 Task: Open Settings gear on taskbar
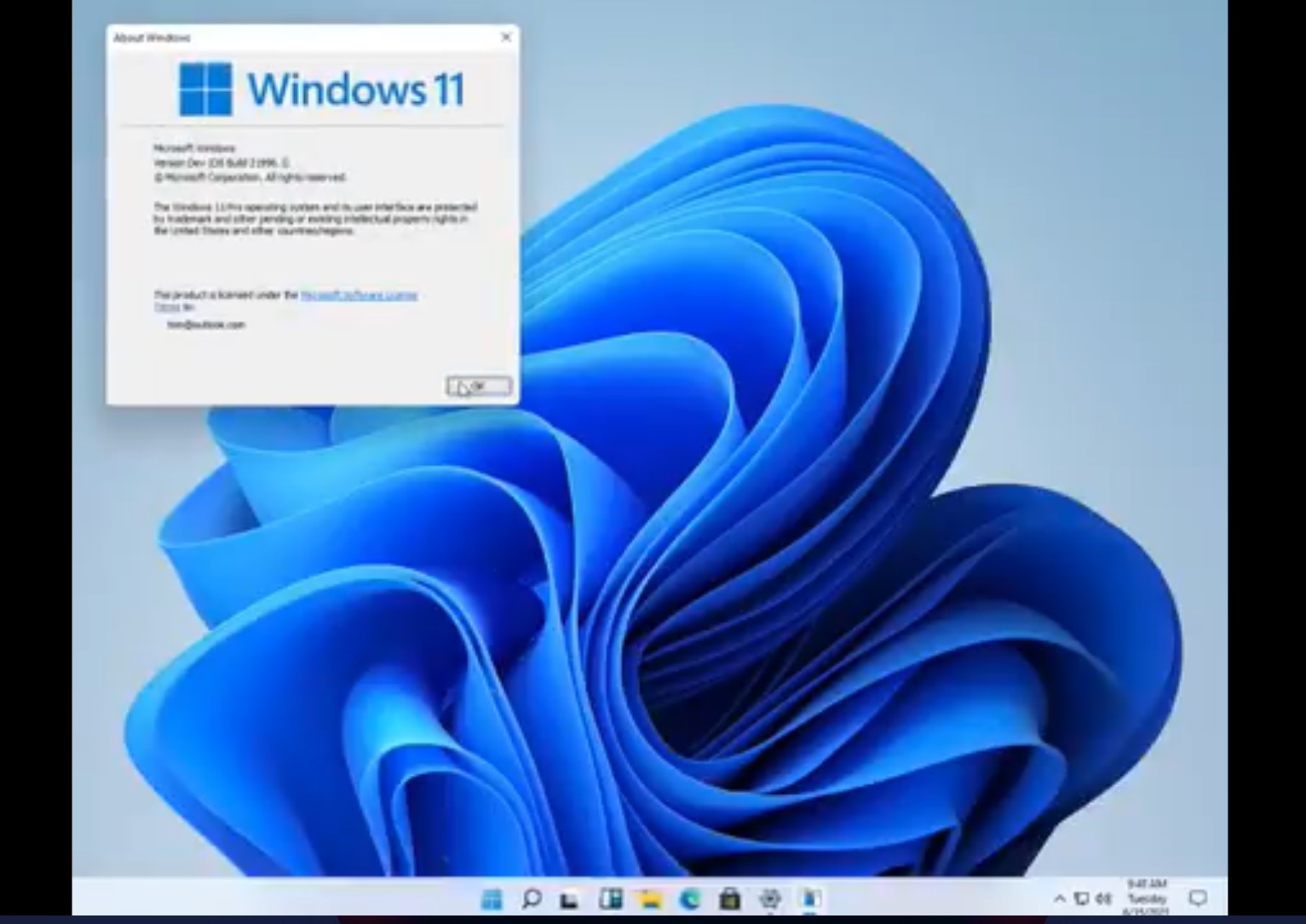click(x=770, y=898)
